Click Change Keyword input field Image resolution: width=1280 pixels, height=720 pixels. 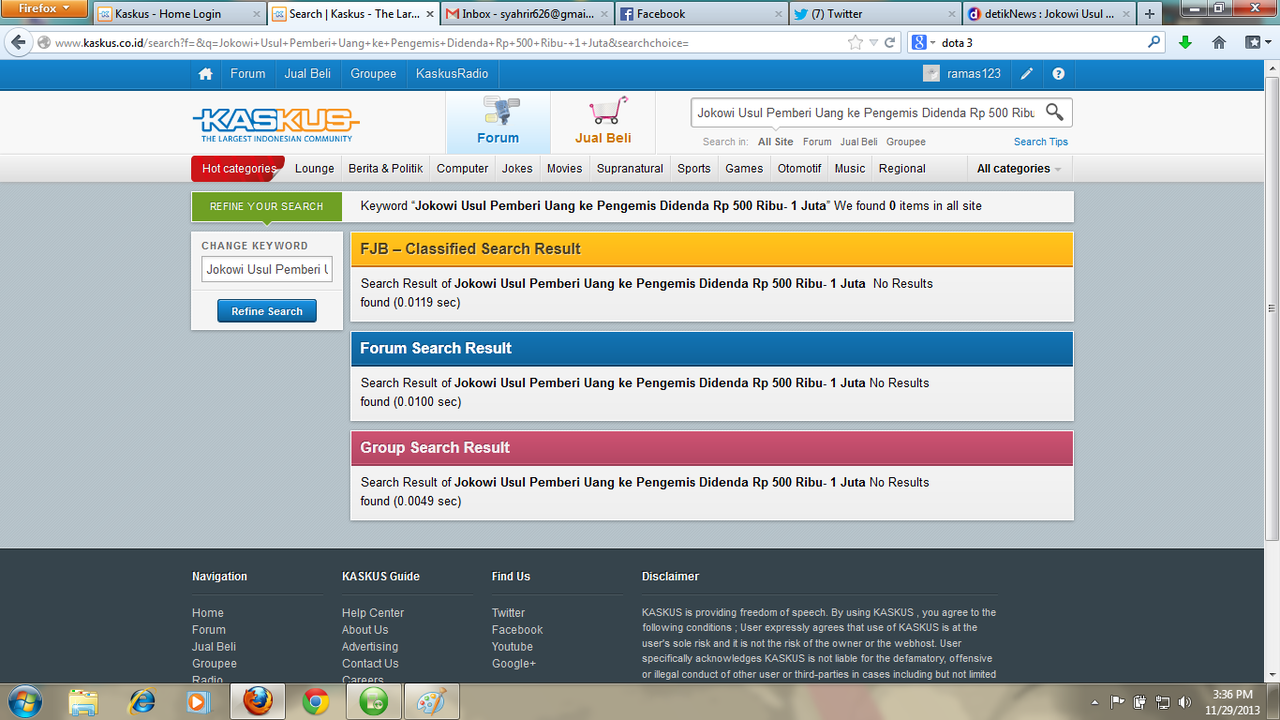[267, 269]
